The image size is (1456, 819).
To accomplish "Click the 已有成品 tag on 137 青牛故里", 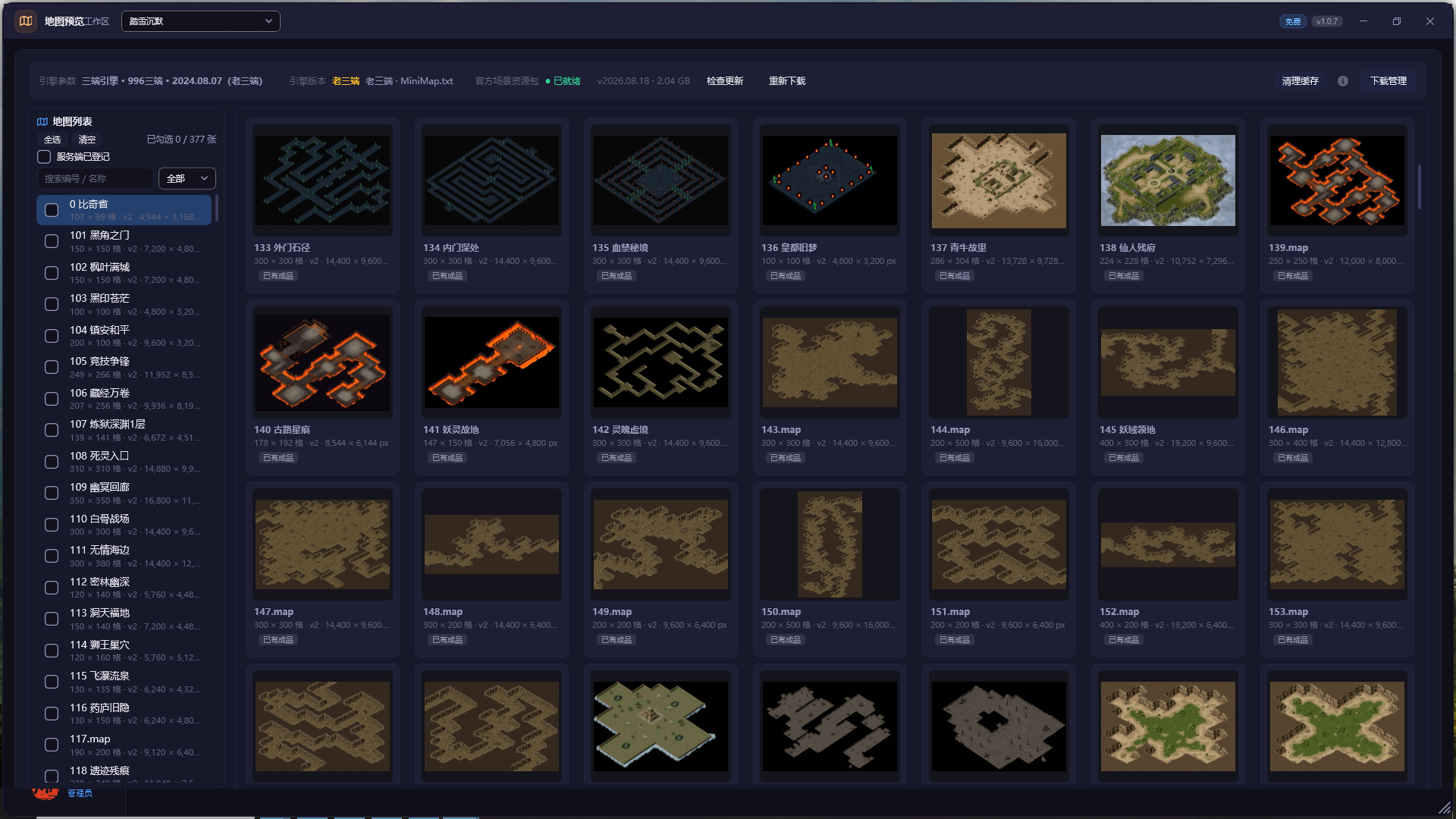I will pos(955,276).
